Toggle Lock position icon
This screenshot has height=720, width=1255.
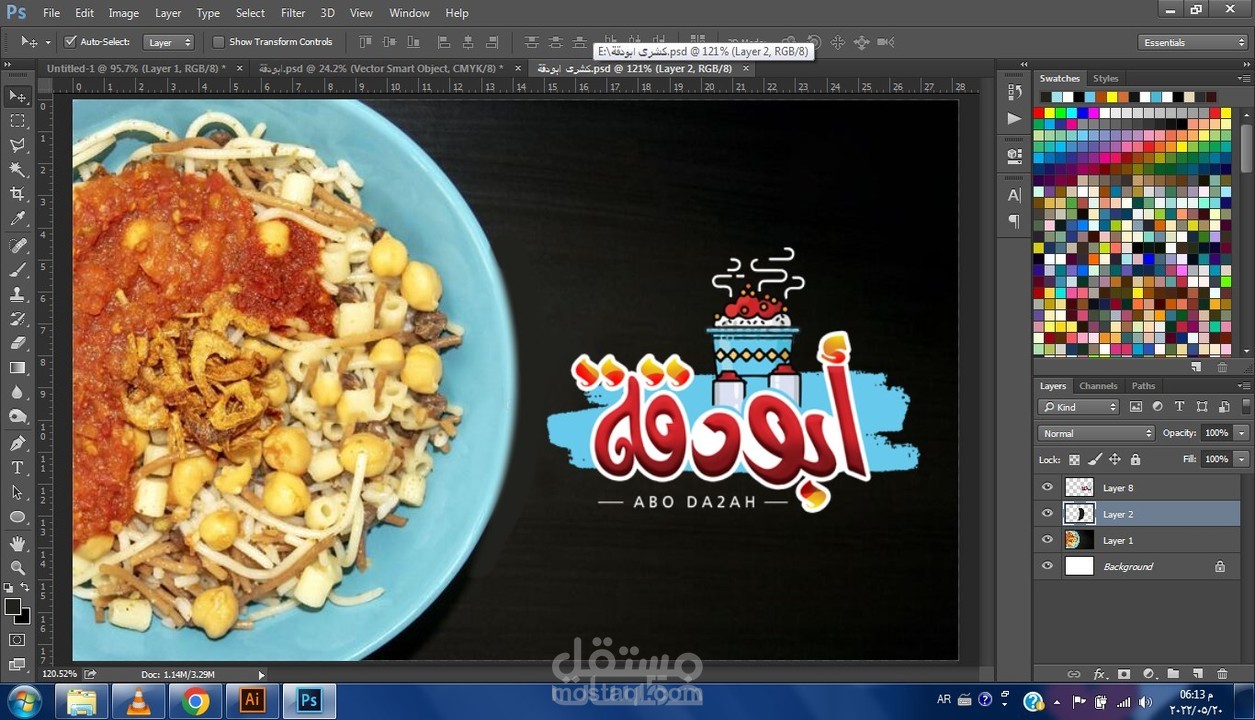click(x=1115, y=459)
